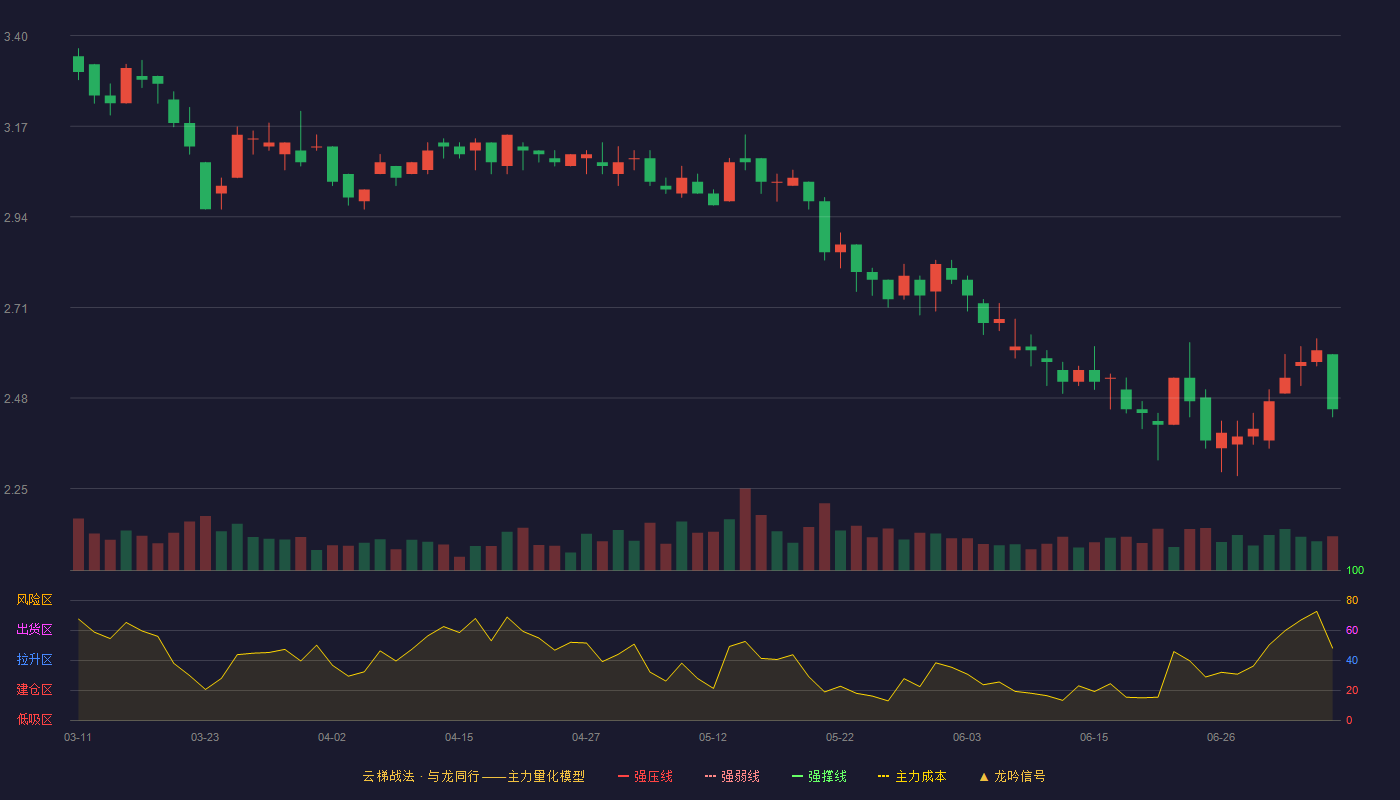Click the 06-26 date axis label

[1221, 737]
